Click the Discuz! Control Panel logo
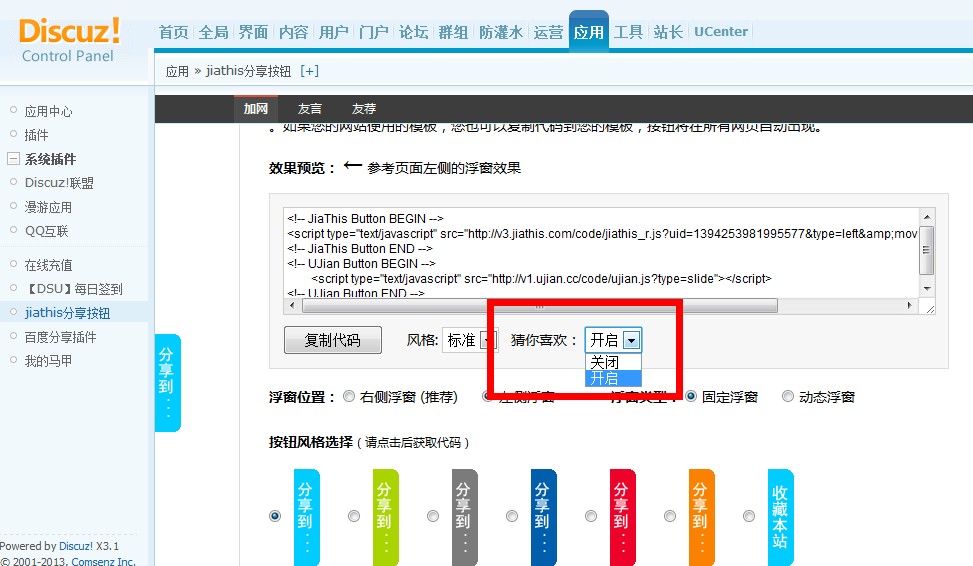Screen dimensions: 973x566 click(x=69, y=40)
